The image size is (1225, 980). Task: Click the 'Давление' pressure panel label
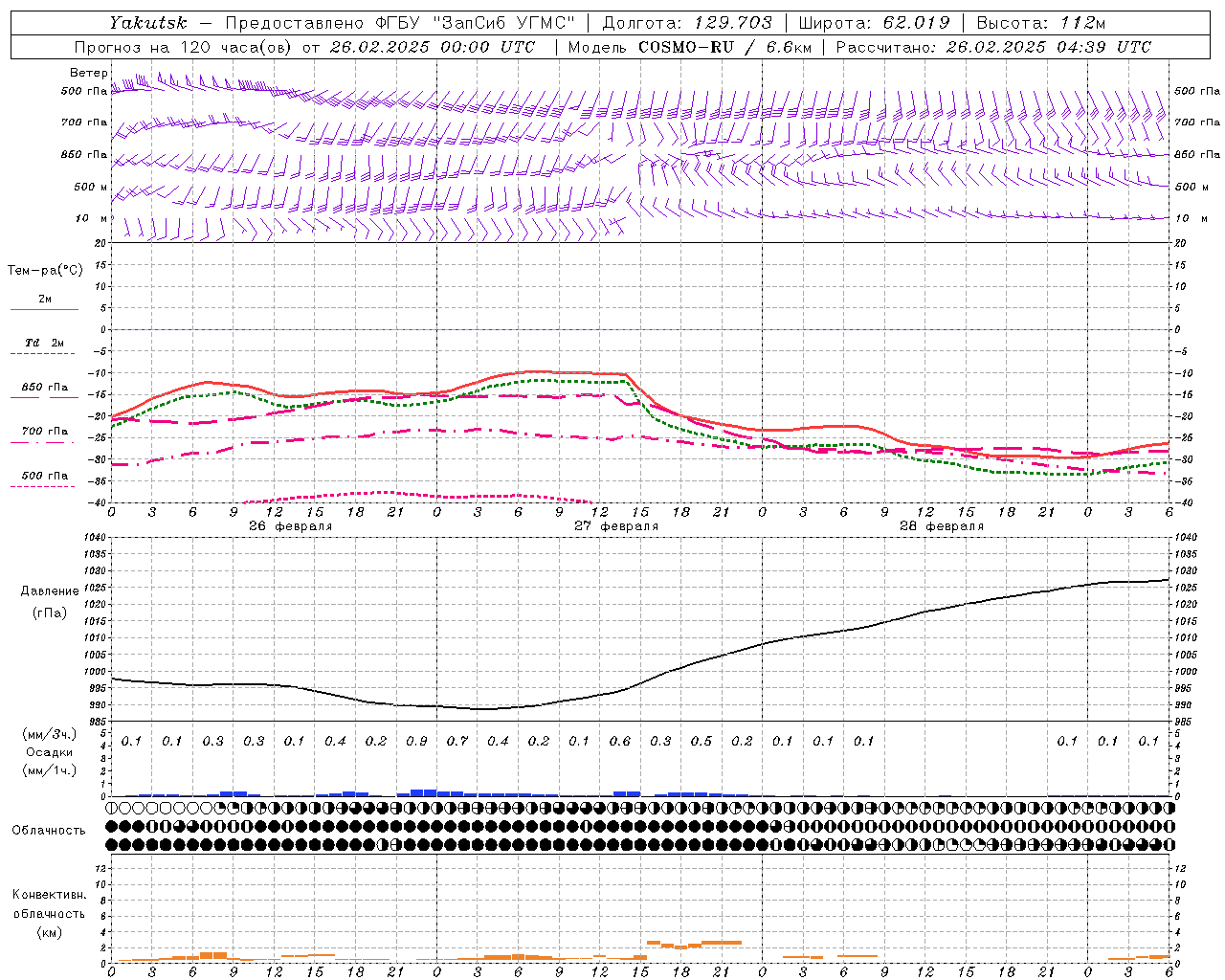[50, 591]
